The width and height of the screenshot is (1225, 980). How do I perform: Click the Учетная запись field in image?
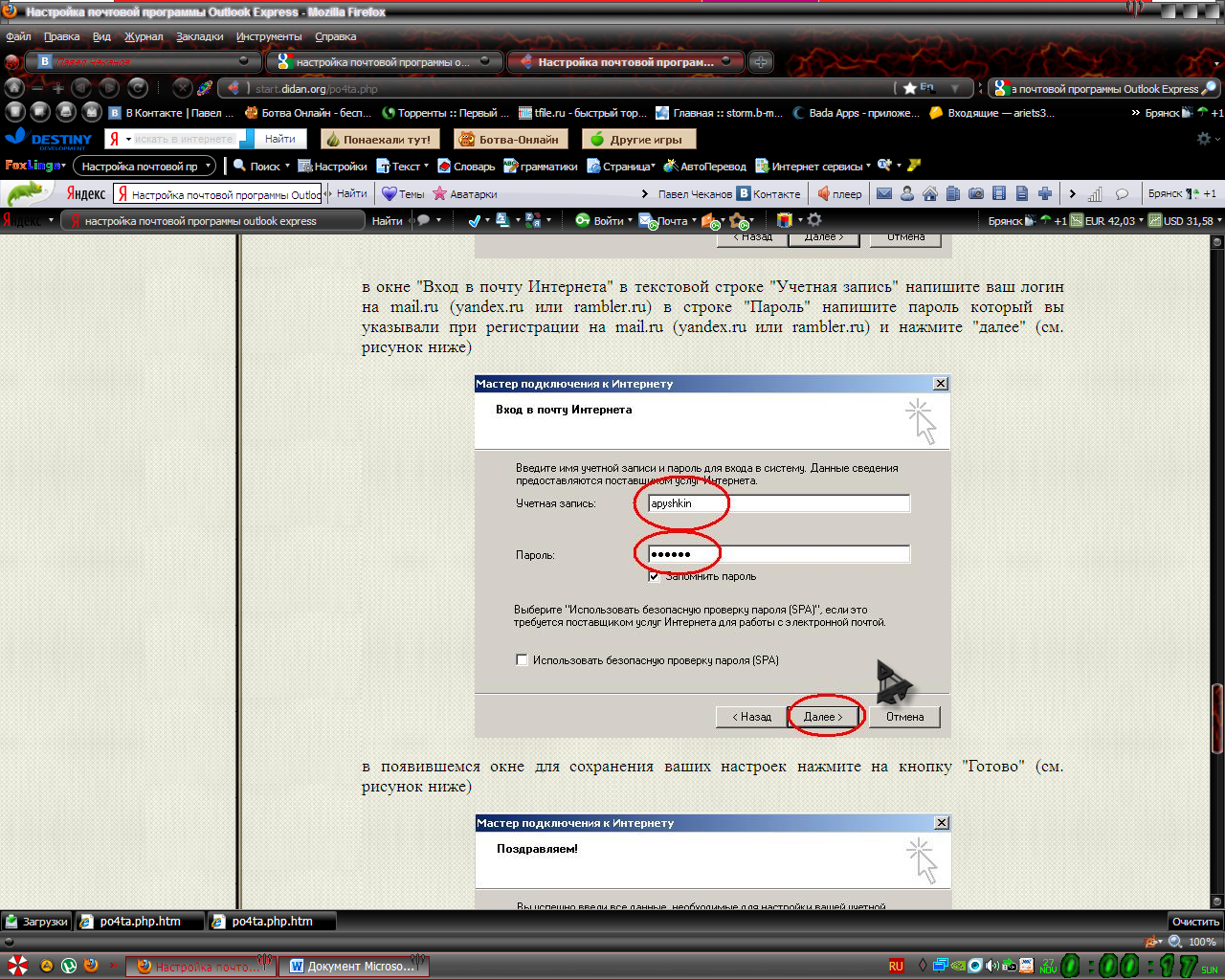click(x=779, y=503)
